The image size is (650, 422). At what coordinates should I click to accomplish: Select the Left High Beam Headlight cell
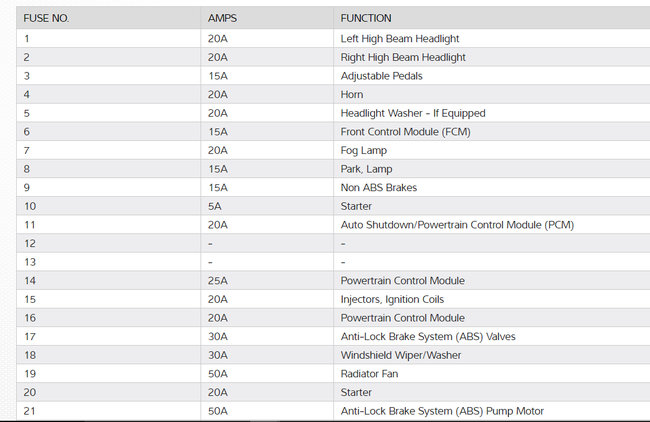click(402, 39)
